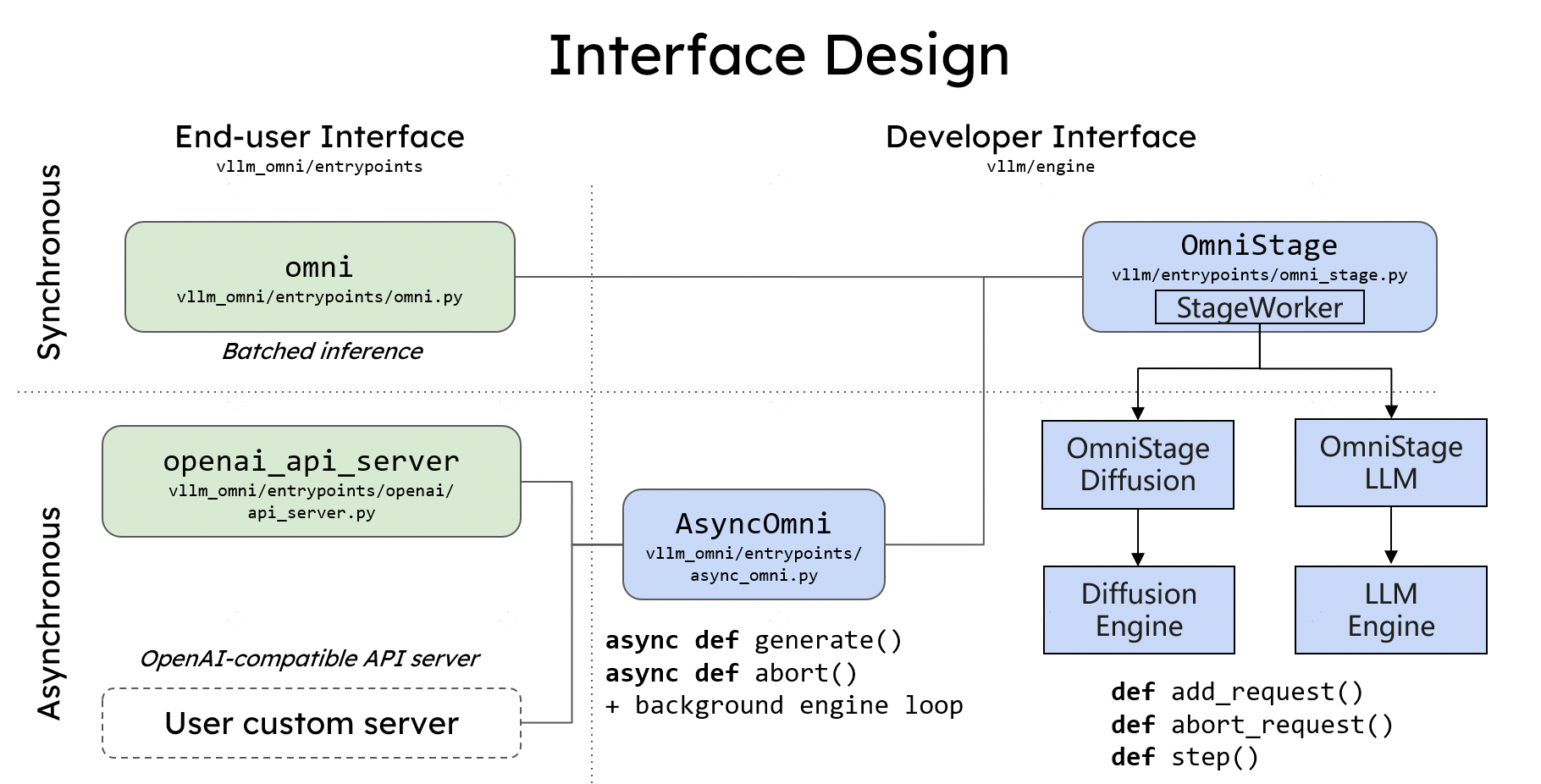1541x784 pixels.
Task: Select the AsyncOmni box
Action: (754, 544)
